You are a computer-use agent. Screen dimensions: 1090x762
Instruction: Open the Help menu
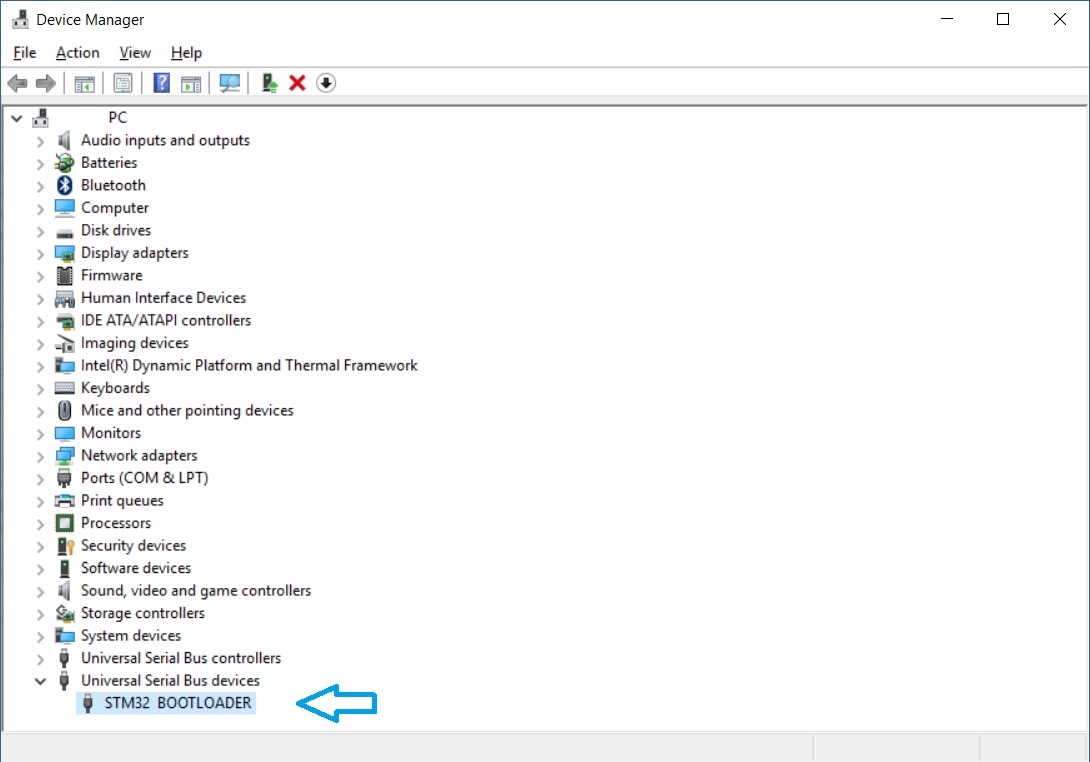(x=186, y=53)
